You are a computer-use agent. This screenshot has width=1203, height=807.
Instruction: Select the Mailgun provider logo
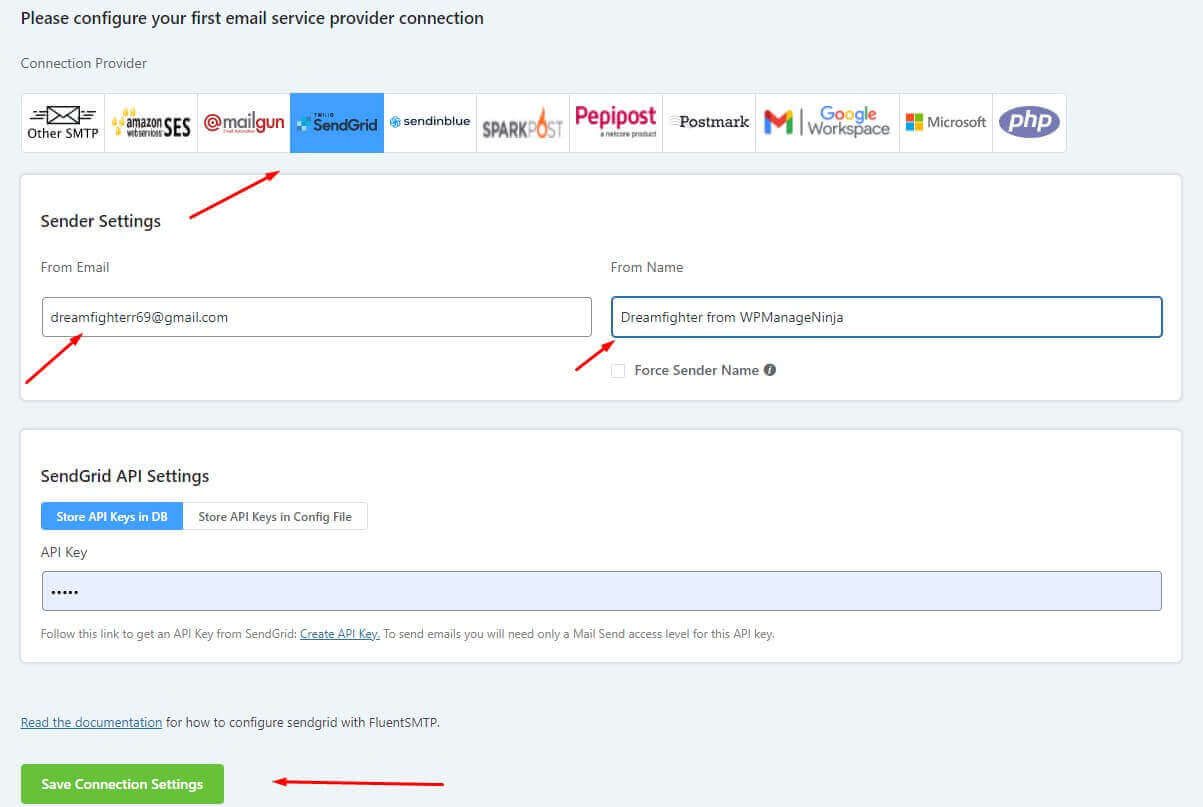pyautogui.click(x=244, y=123)
